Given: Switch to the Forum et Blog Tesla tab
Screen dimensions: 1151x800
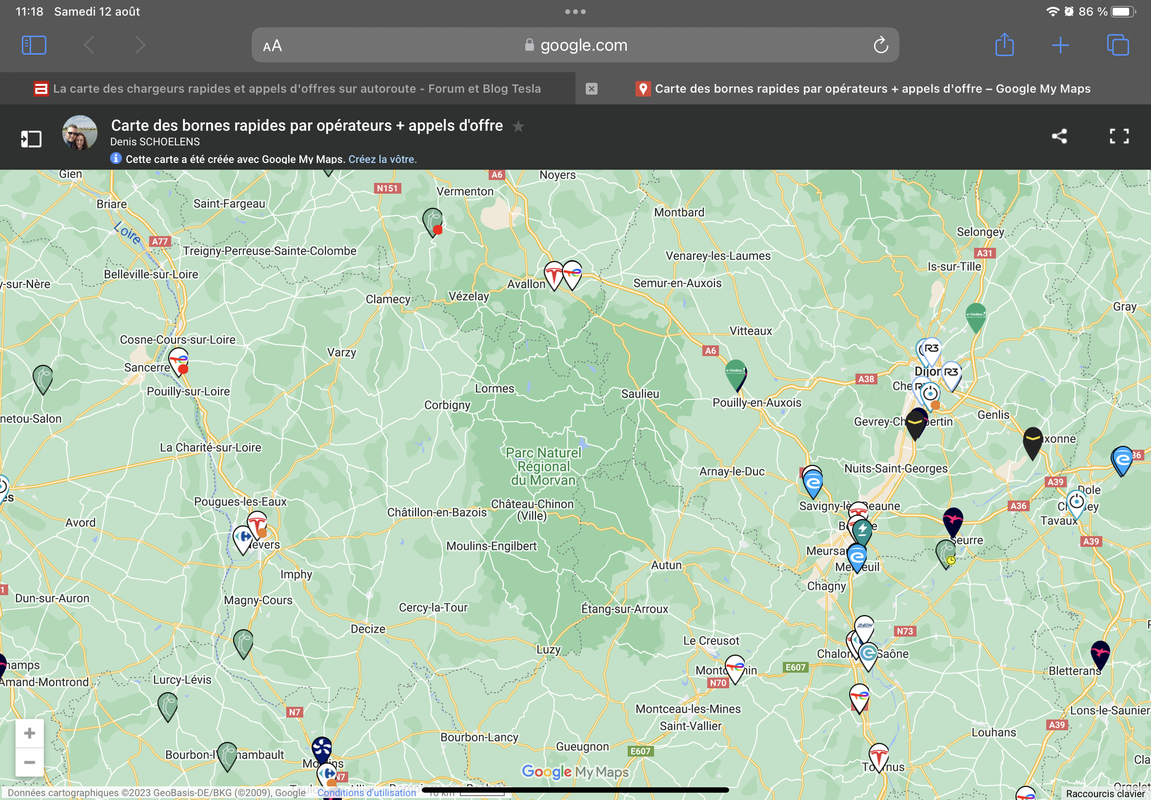Looking at the screenshot, I should pos(288,89).
